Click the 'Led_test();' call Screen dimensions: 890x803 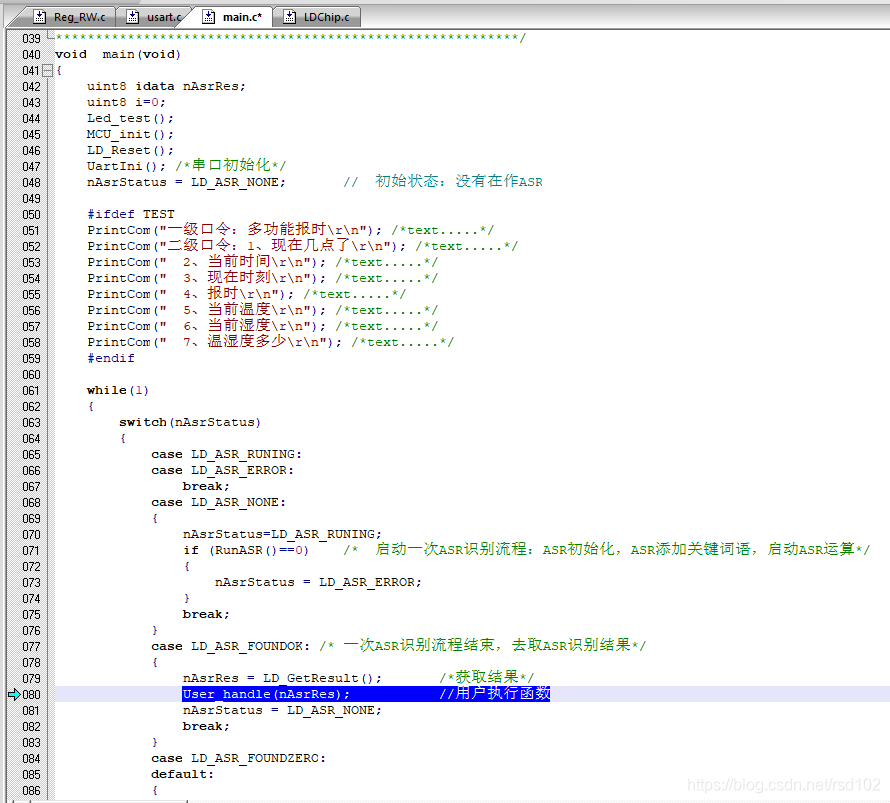point(130,118)
